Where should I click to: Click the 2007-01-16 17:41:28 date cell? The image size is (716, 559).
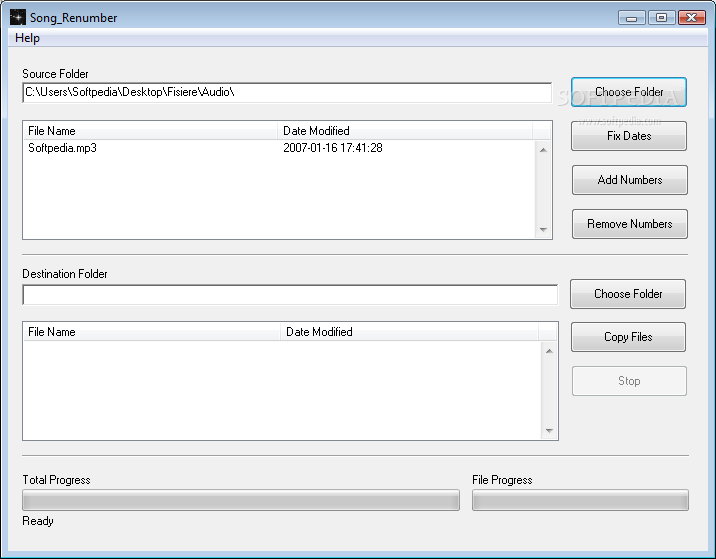tap(332, 148)
